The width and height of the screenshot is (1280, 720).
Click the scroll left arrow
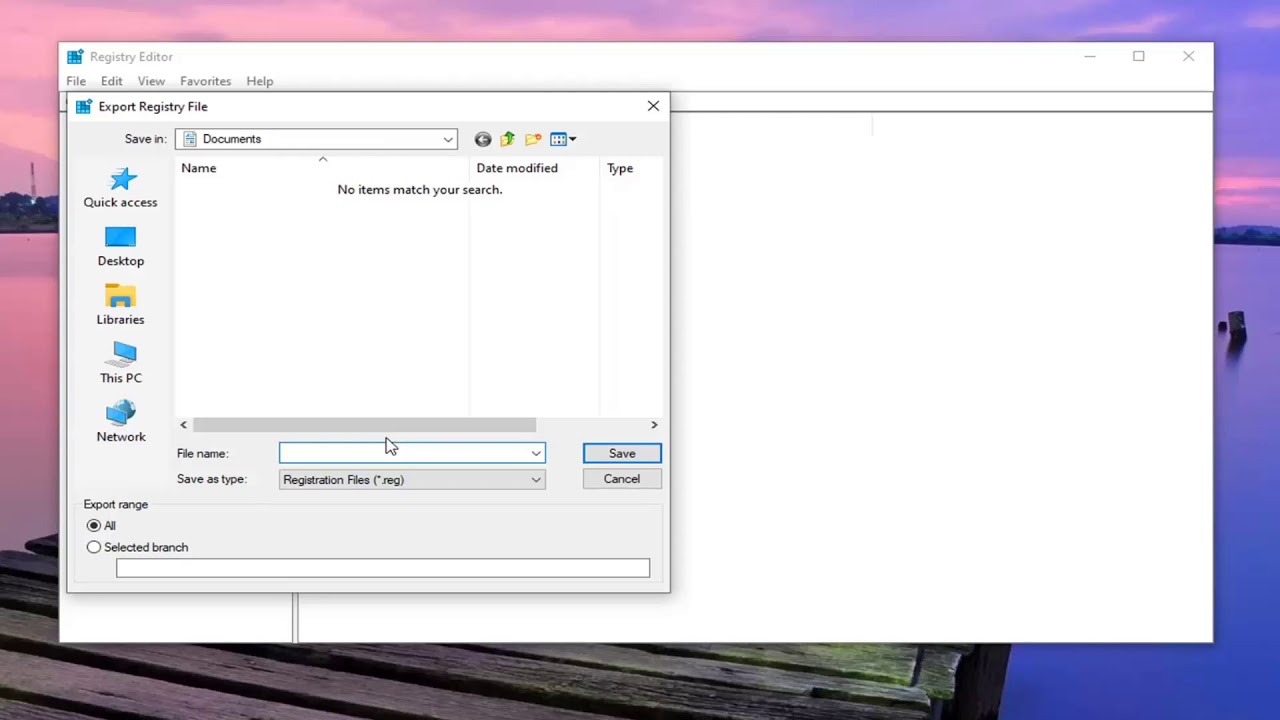click(183, 425)
